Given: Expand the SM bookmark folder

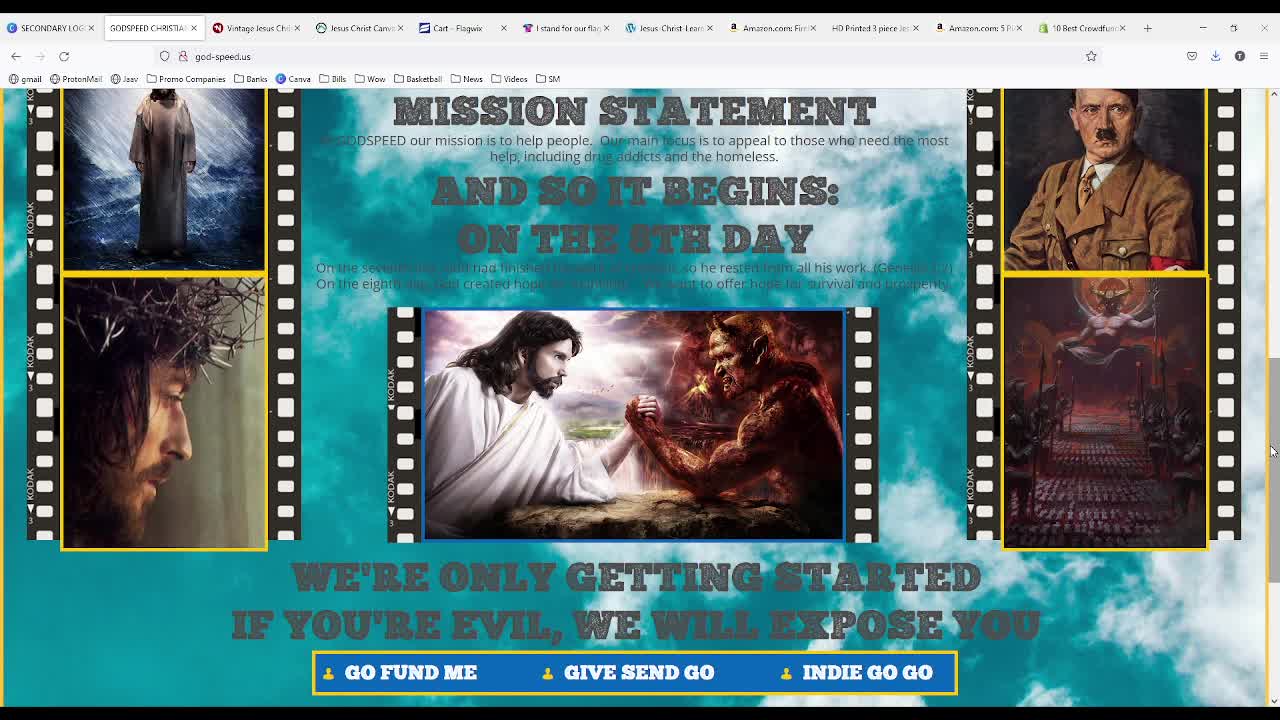Looking at the screenshot, I should 548,79.
